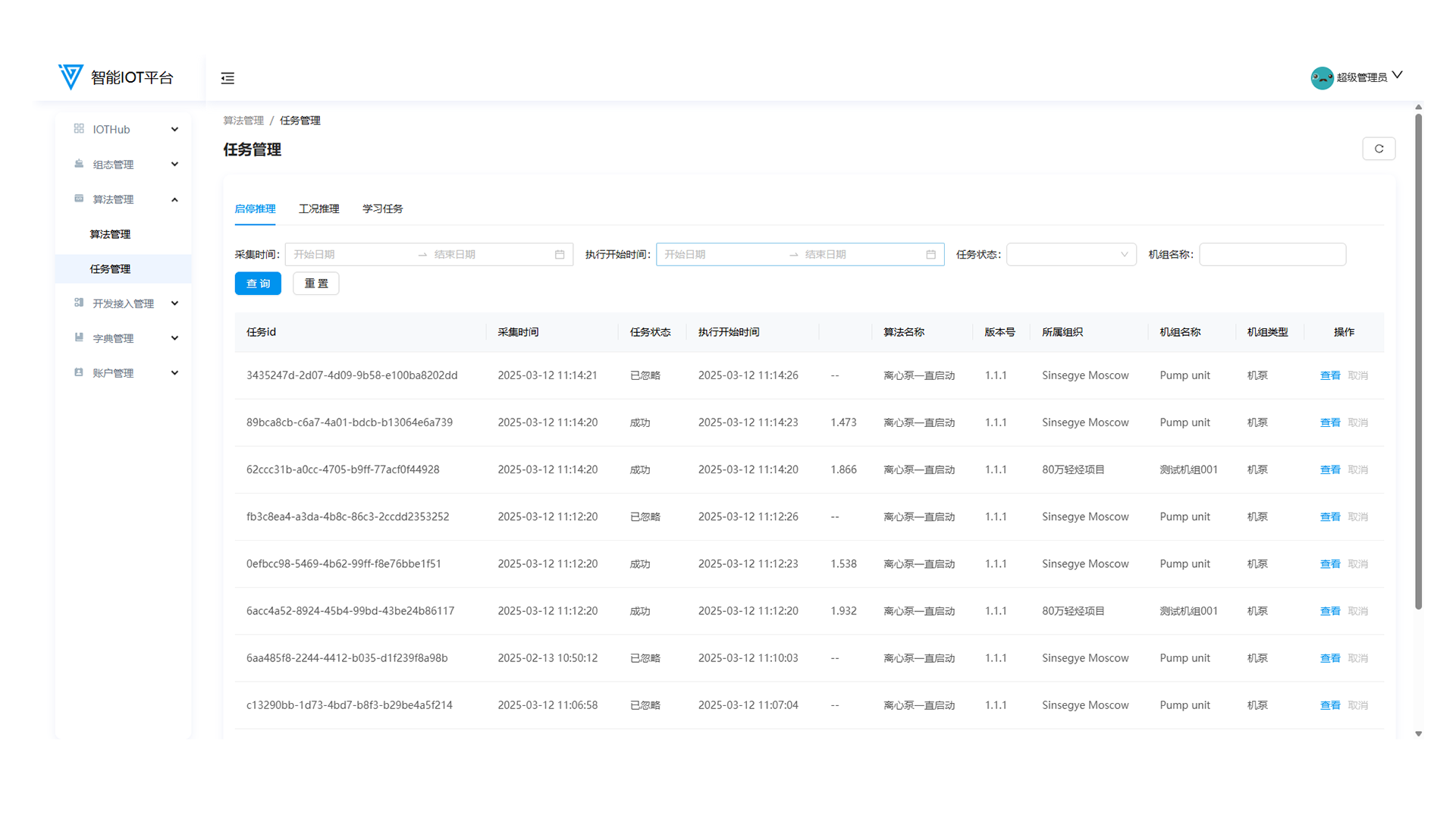This screenshot has width=1456, height=819.
Task: Collapse the sidebar with the hamburger icon
Action: point(227,78)
